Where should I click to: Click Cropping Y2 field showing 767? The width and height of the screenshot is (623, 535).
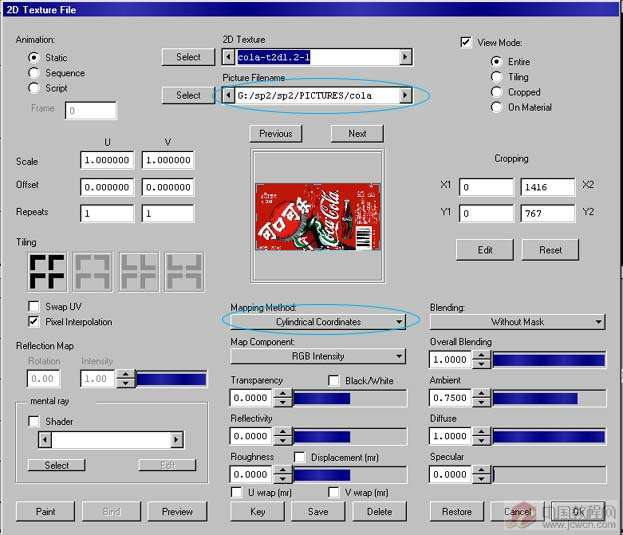tap(548, 214)
